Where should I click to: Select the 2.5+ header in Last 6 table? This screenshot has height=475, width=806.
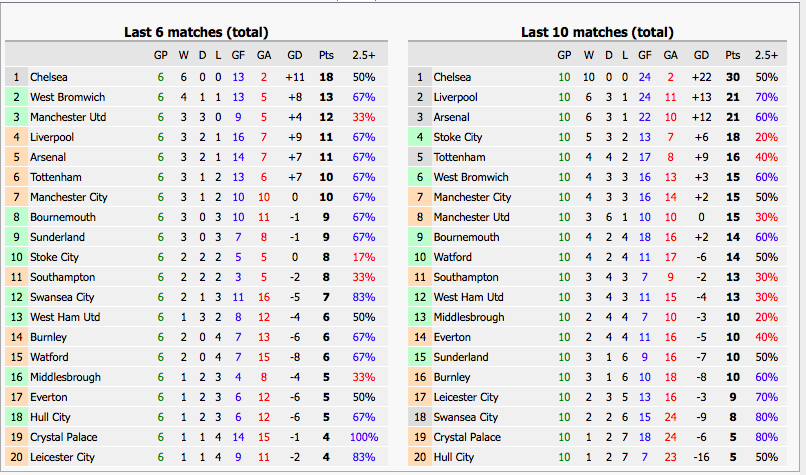point(363,55)
